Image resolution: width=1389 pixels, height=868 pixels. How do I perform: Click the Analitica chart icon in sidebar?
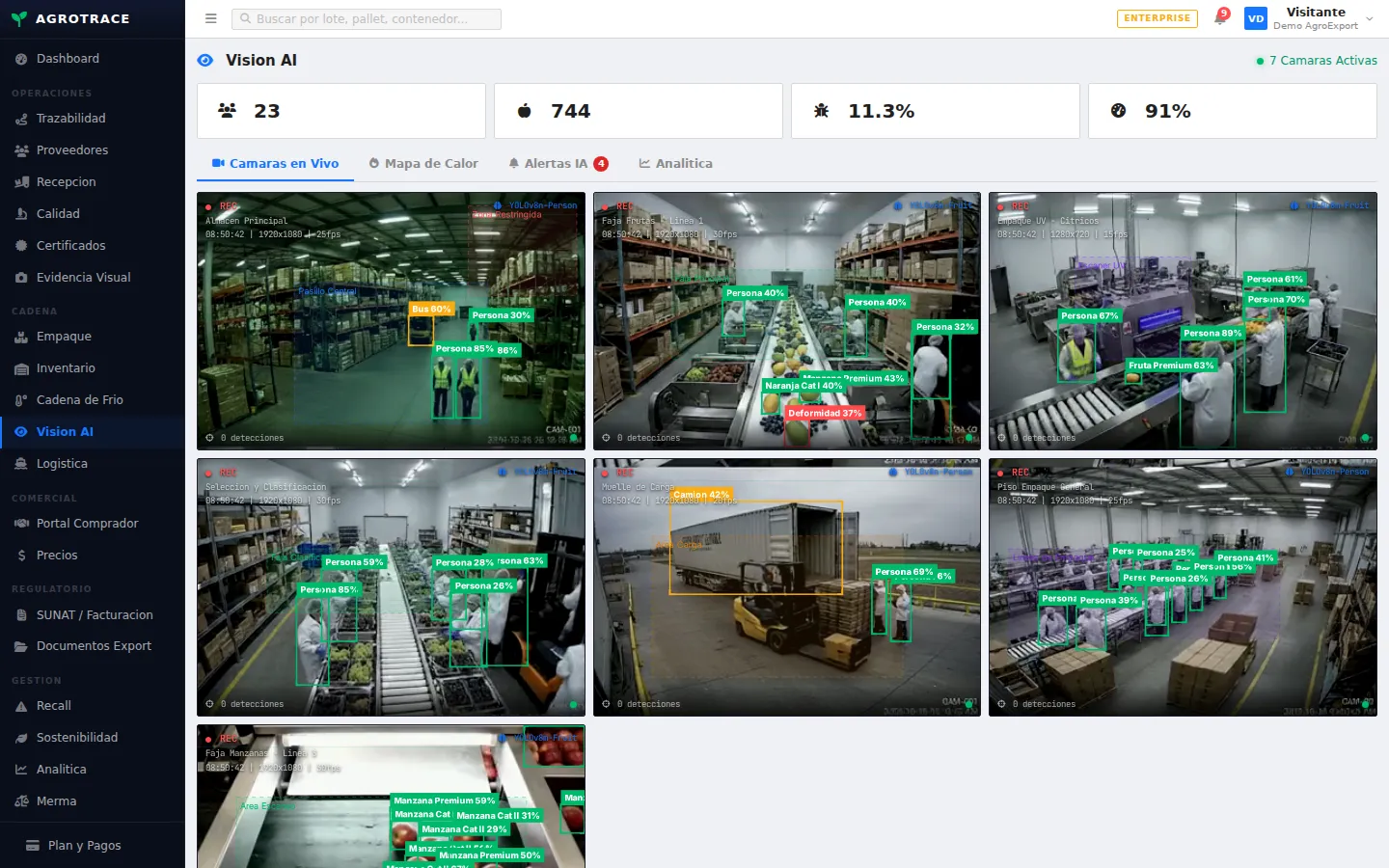tap(21, 770)
